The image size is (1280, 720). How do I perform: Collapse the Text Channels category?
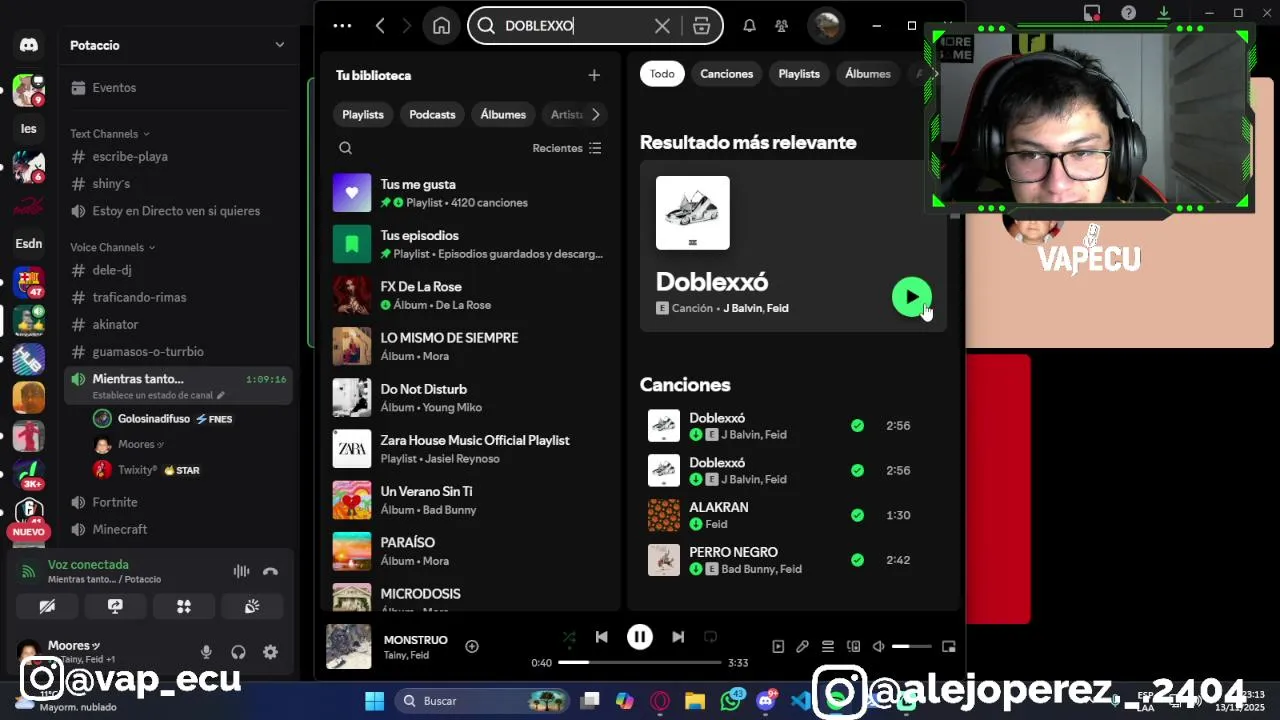pos(109,134)
